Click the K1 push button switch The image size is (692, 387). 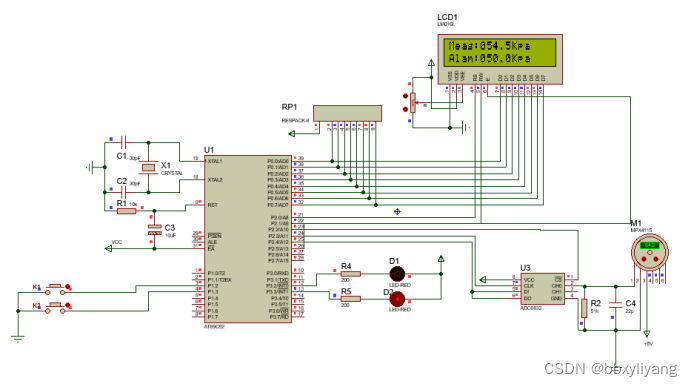pos(55,289)
